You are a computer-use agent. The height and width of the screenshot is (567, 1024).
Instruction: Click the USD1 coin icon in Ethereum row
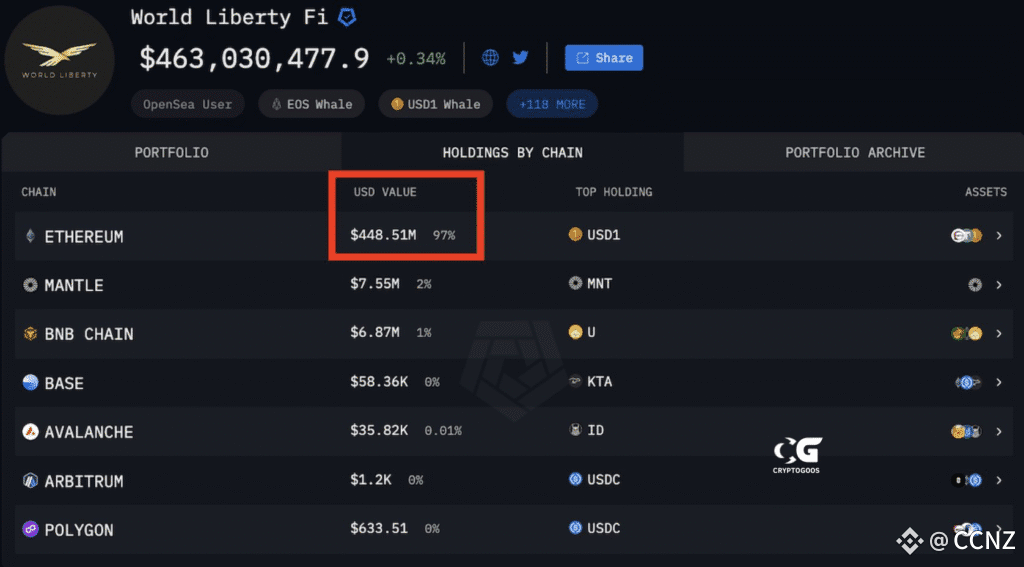tap(575, 235)
